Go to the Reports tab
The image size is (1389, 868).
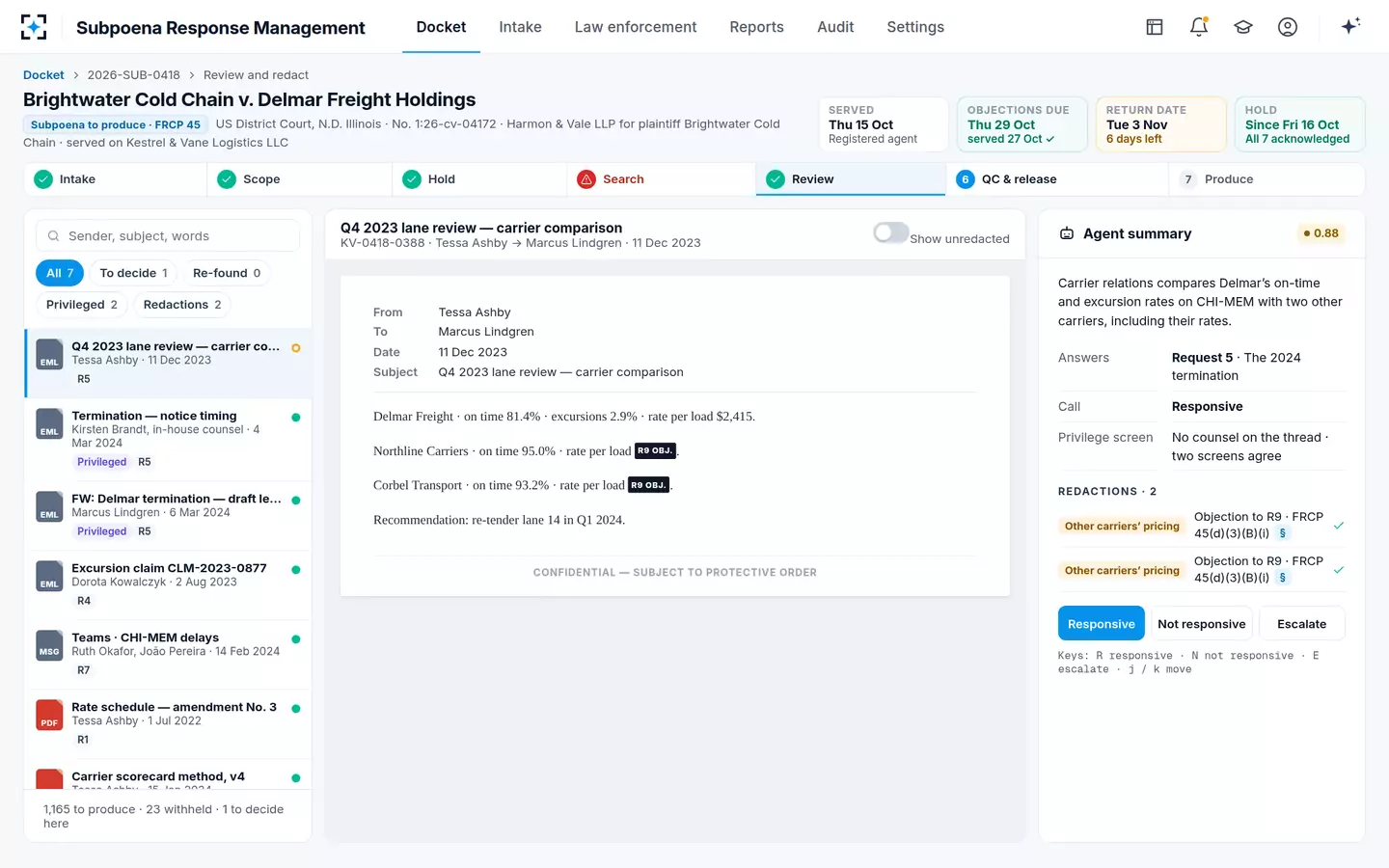click(756, 27)
